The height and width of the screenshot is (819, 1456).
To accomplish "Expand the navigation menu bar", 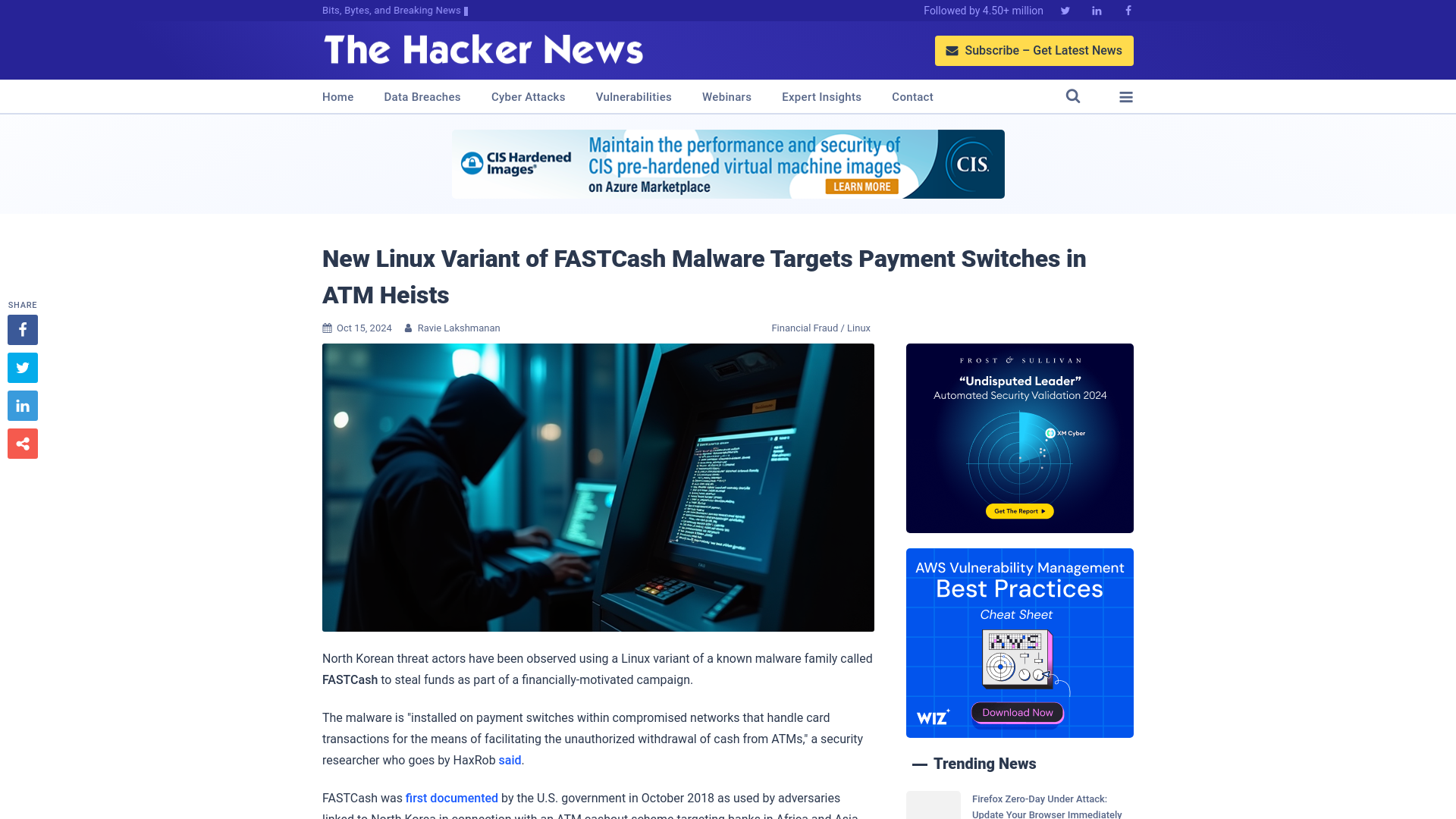I will click(x=1126, y=96).
